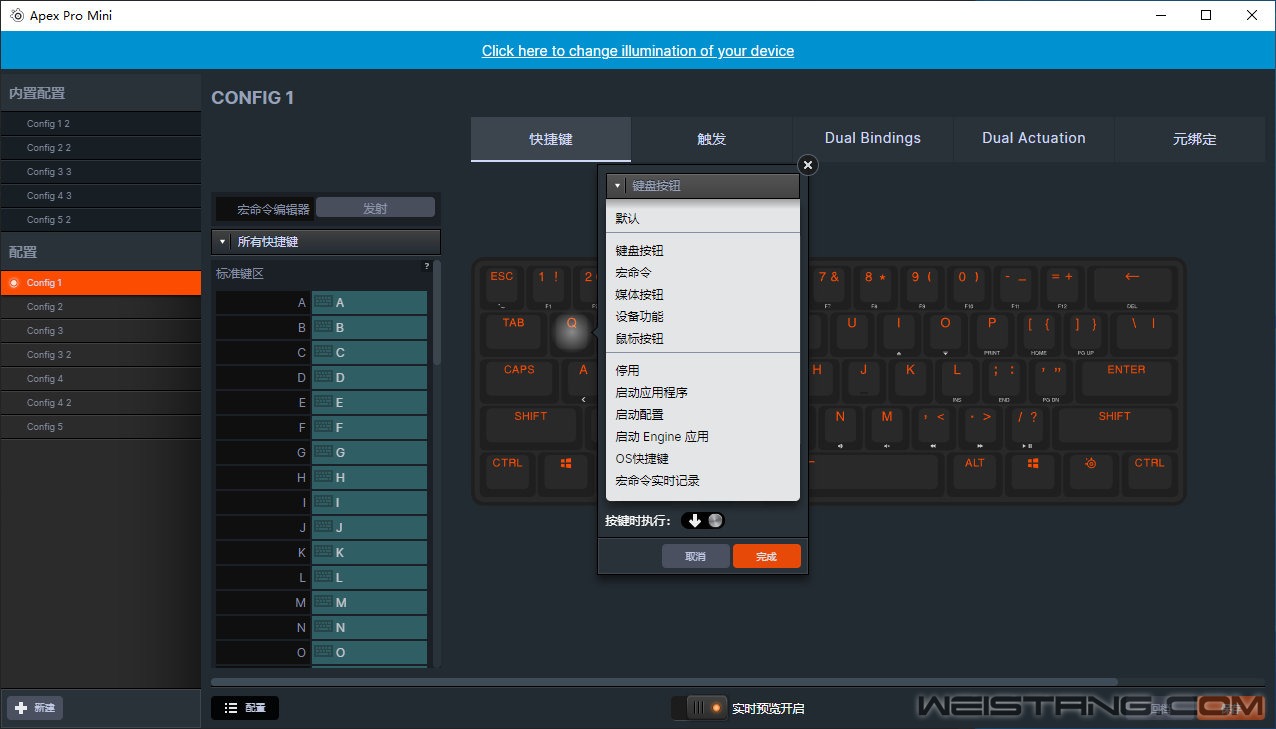
Task: Select Config 2 in 配置 list
Action: pos(100,307)
